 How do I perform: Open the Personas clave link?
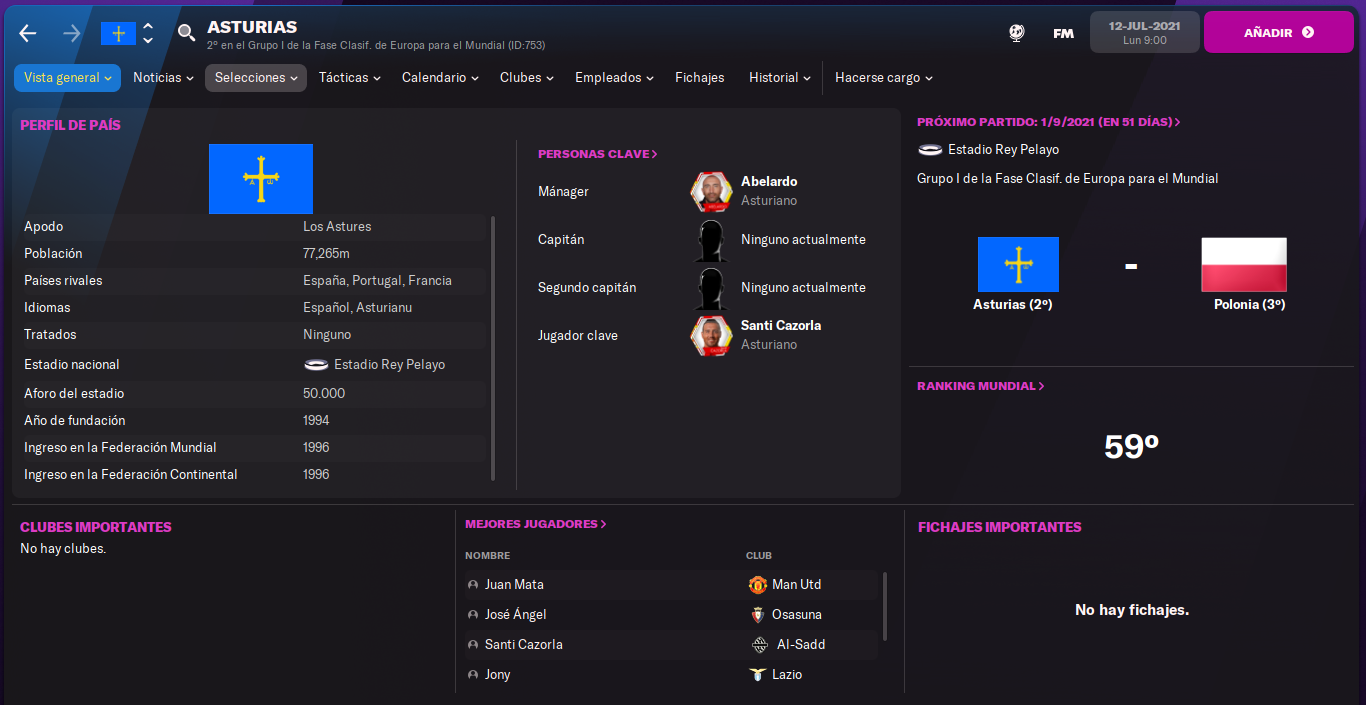coord(598,154)
